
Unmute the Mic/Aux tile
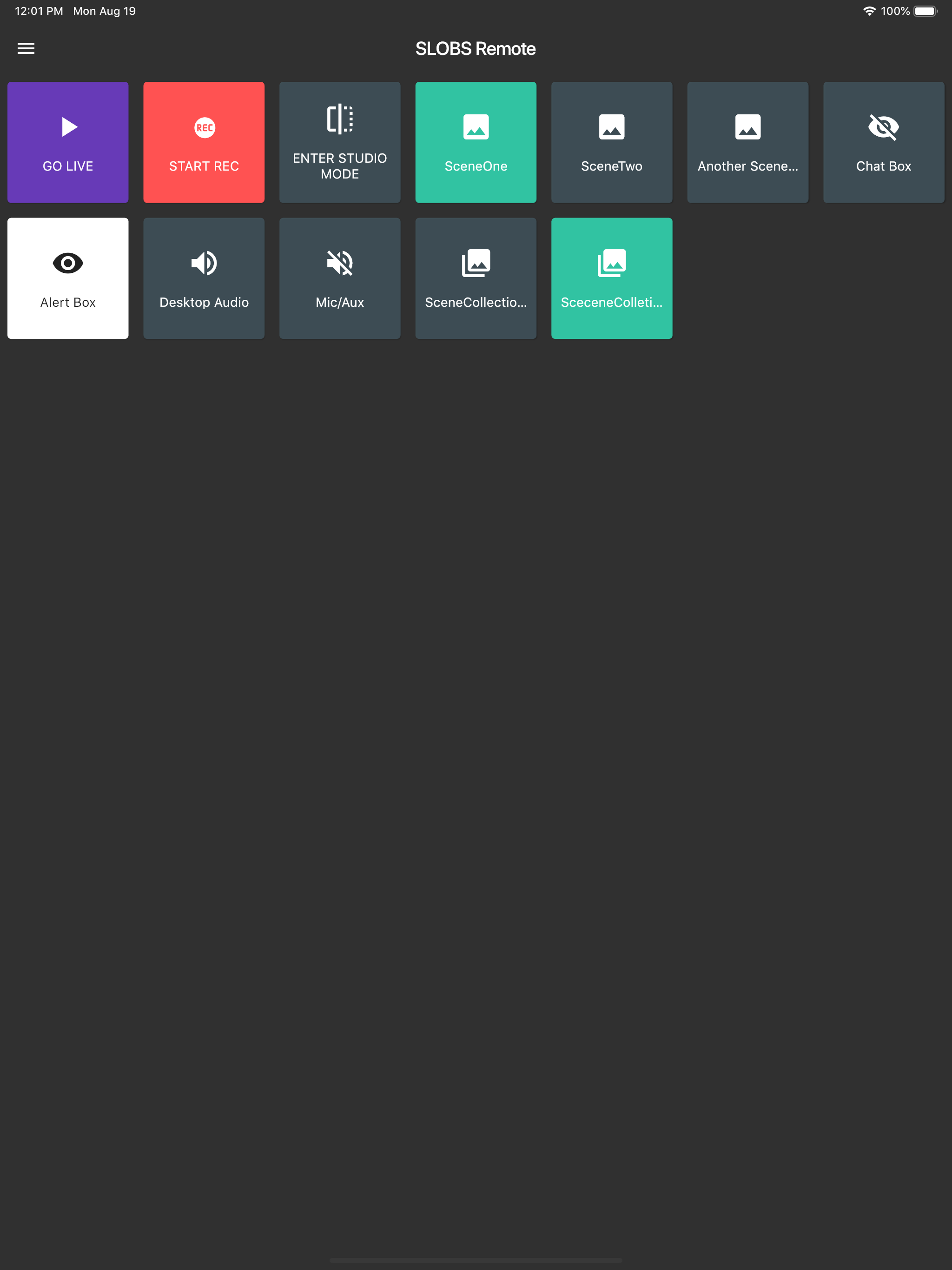click(340, 278)
